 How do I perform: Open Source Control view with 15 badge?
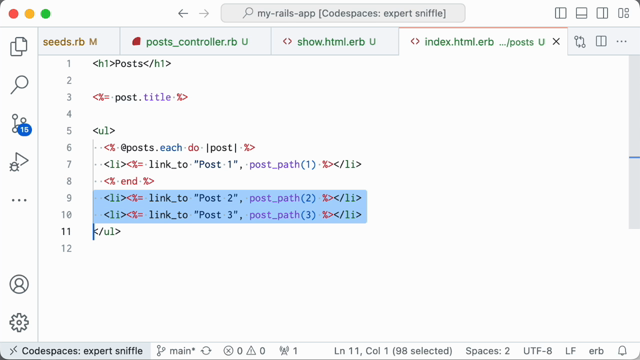click(20, 124)
